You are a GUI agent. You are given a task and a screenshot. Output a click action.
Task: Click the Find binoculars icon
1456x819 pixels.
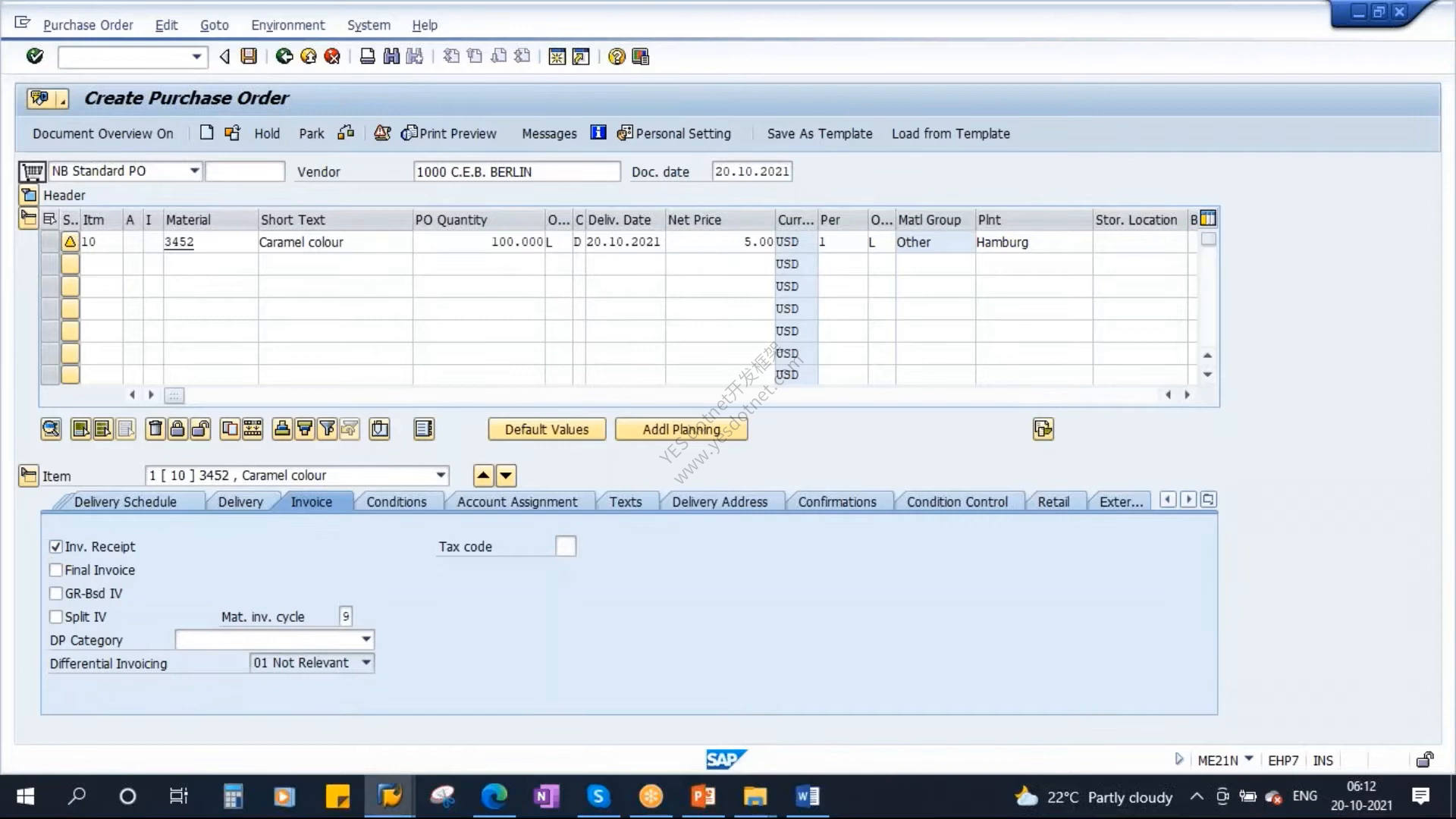tap(391, 56)
